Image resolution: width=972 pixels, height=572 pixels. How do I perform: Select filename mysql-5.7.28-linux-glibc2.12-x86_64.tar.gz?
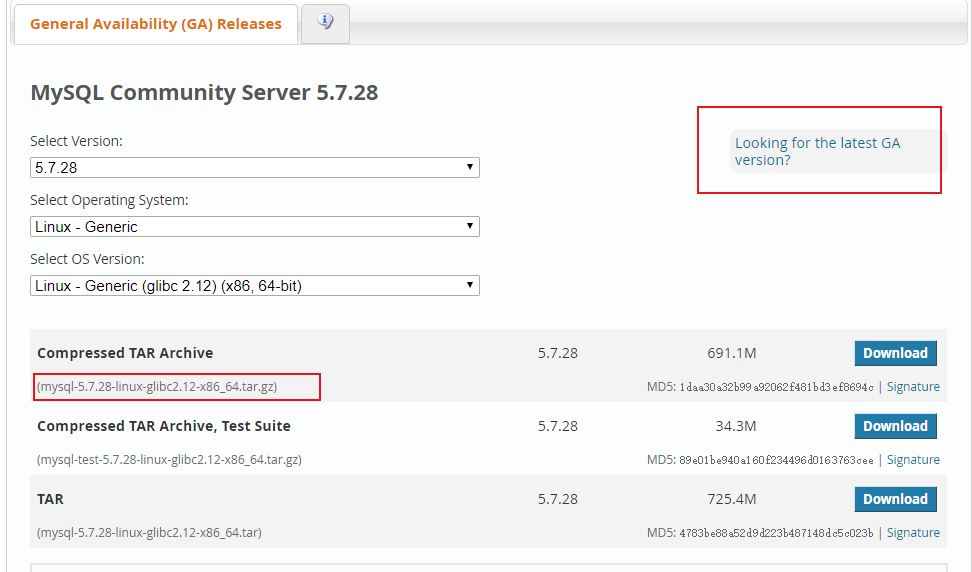point(157,387)
